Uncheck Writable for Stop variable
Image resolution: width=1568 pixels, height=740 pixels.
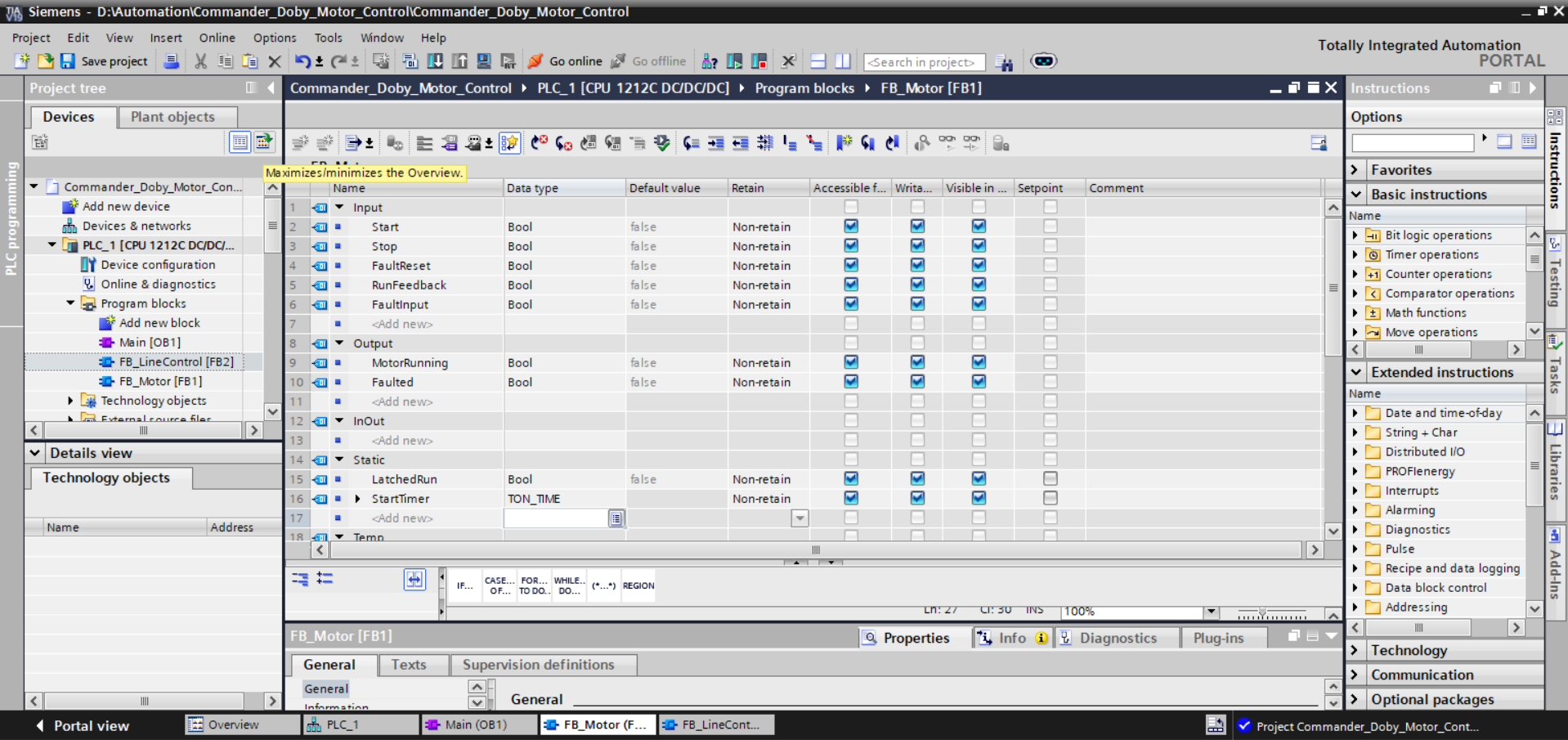pyautogui.click(x=917, y=246)
